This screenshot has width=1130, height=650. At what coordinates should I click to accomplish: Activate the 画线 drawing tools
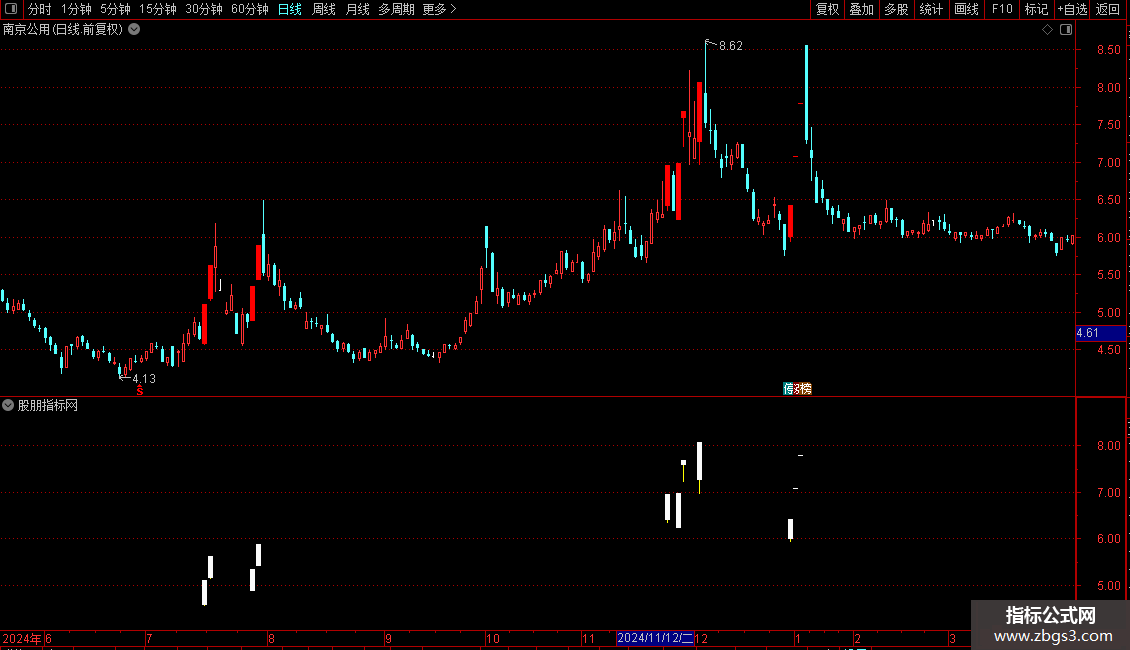[x=966, y=9]
